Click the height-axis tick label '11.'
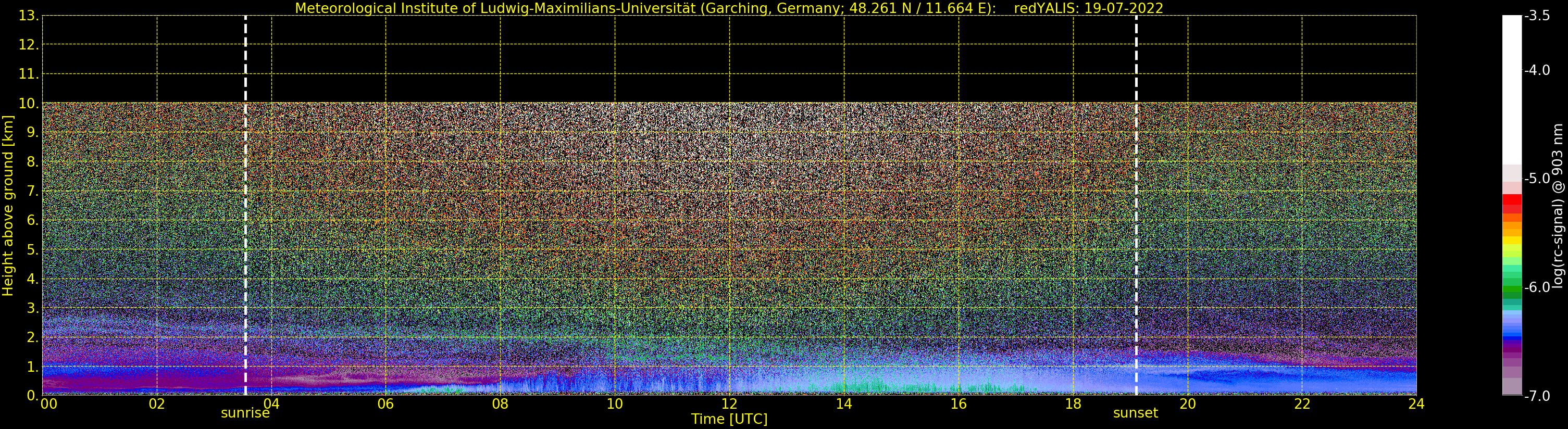The width and height of the screenshot is (1568, 429). point(29,74)
